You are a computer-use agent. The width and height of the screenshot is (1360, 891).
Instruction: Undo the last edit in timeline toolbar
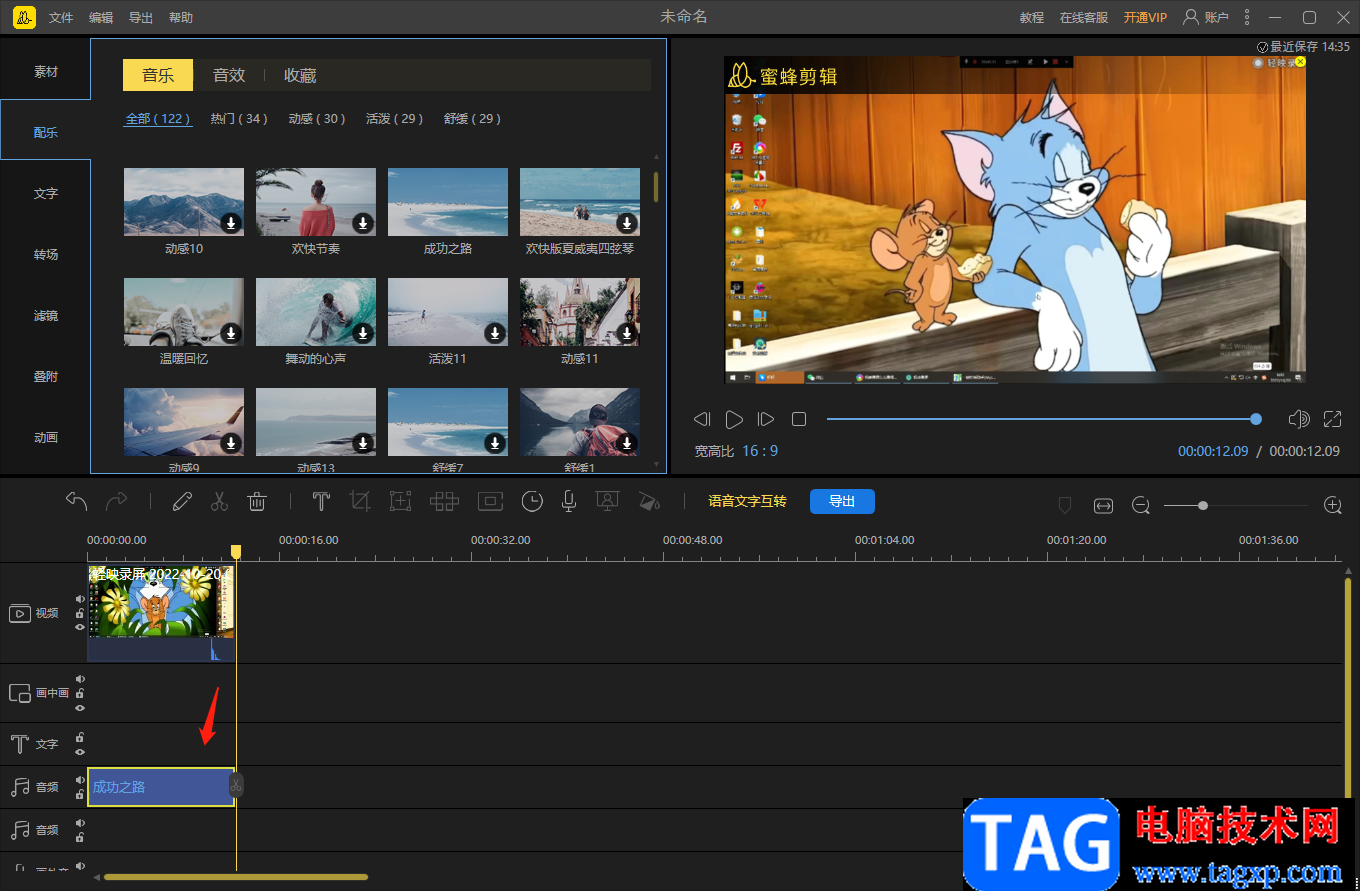77,501
